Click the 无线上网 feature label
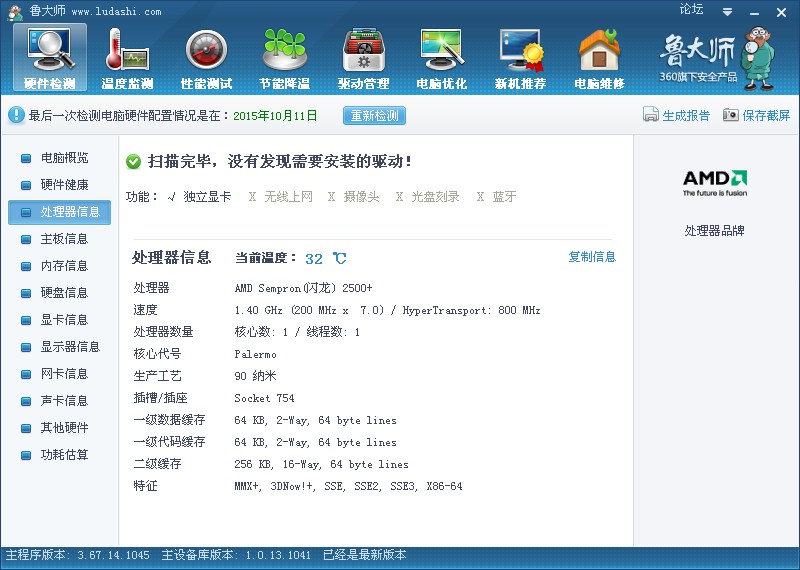 click(288, 196)
